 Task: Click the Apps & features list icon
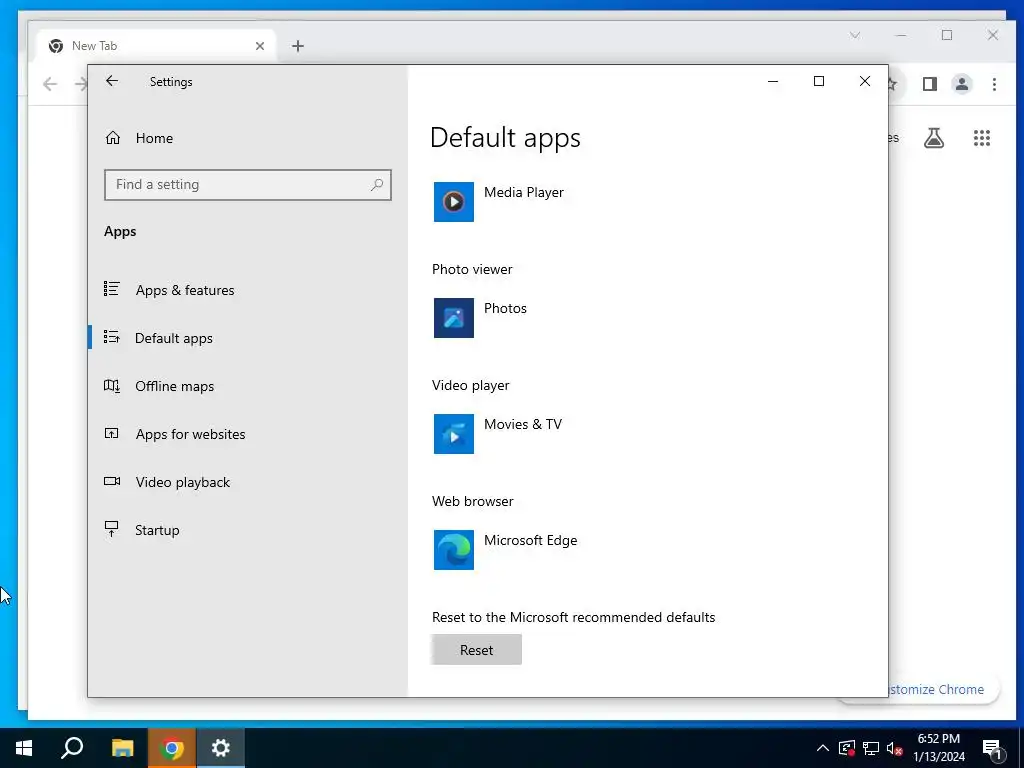(112, 289)
